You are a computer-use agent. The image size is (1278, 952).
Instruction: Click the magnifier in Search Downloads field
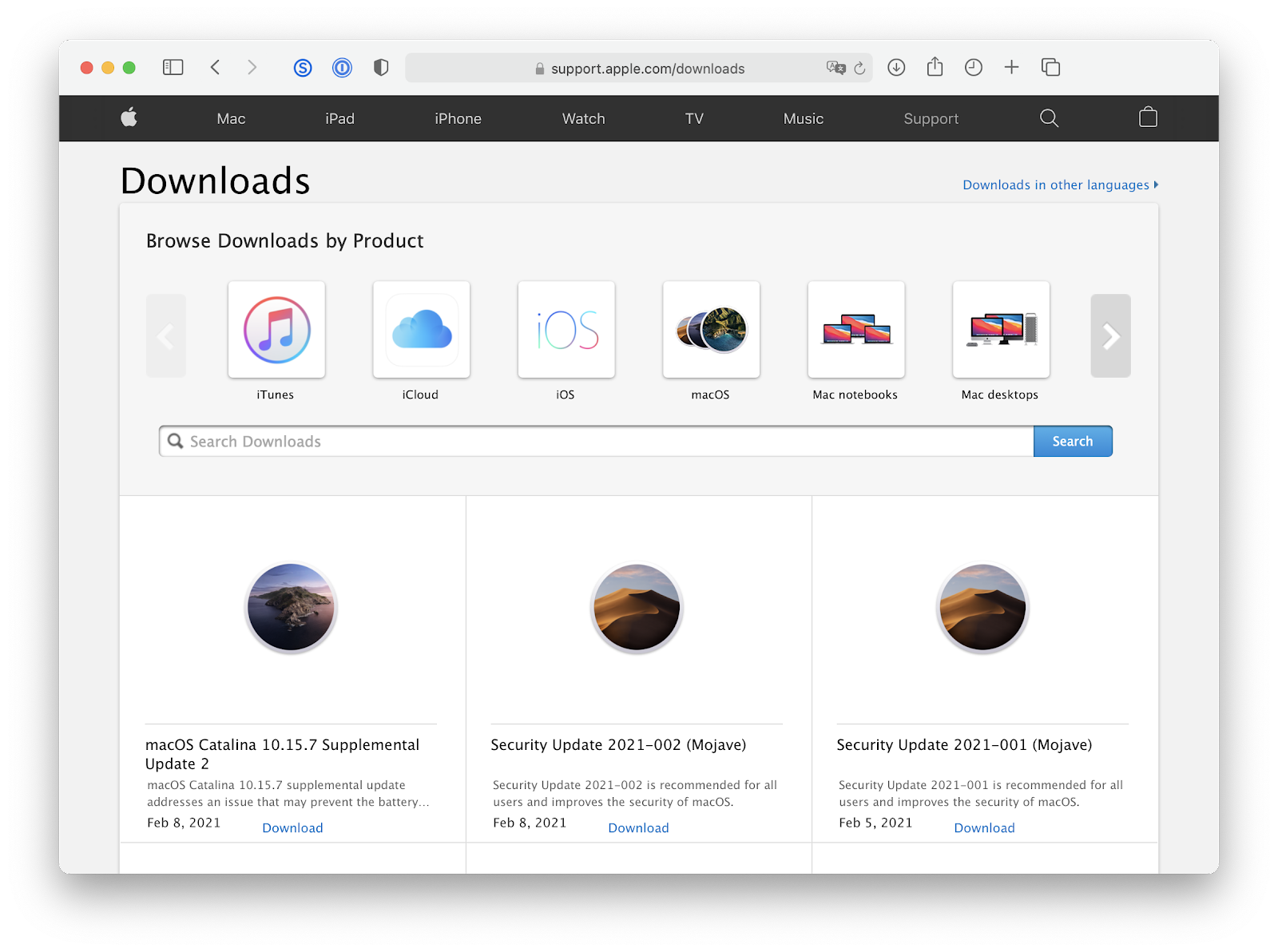point(175,441)
